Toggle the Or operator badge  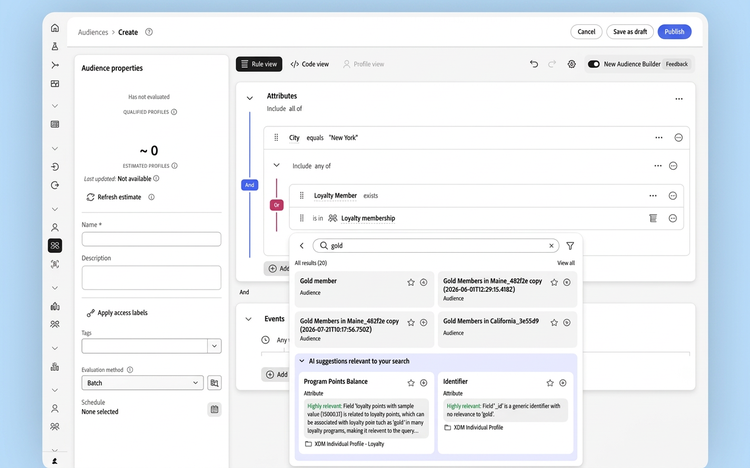tap(276, 205)
